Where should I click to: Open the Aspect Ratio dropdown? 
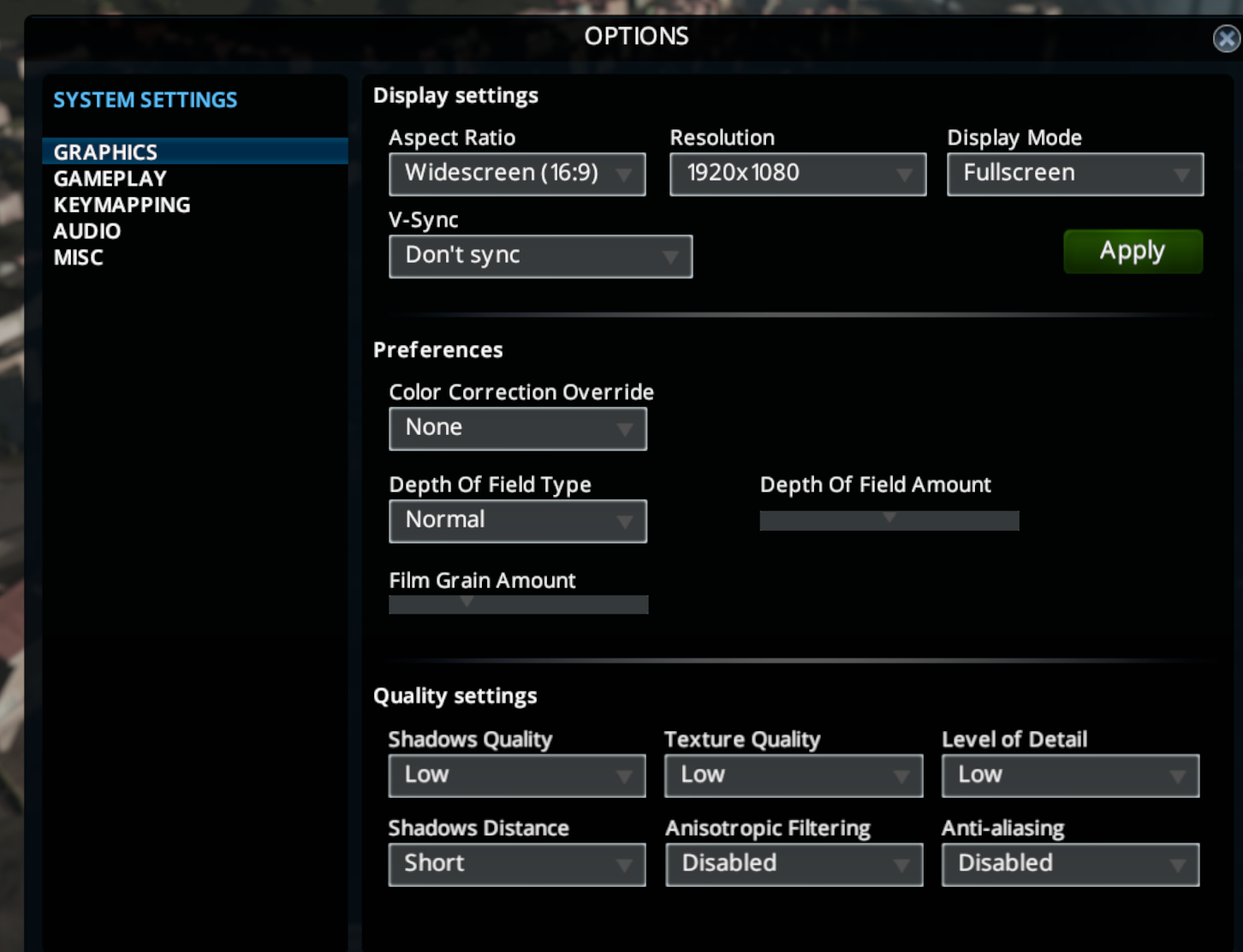pos(517,174)
